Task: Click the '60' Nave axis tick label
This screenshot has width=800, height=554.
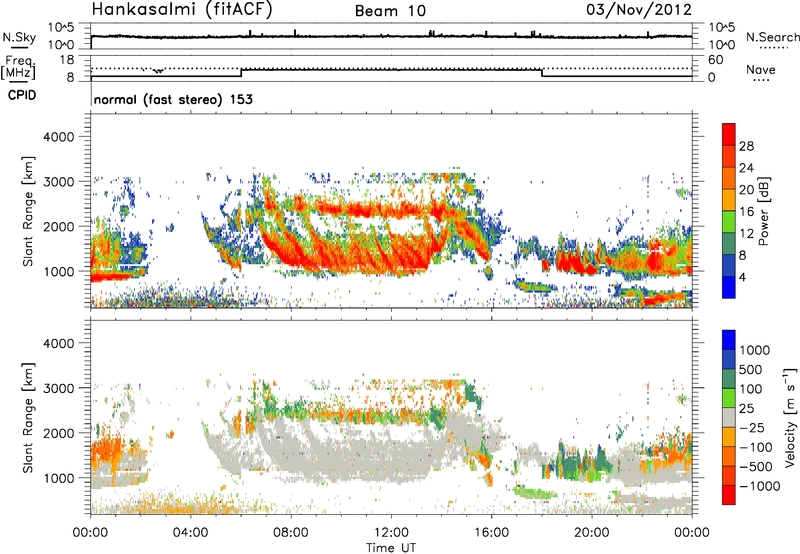Action: (x=716, y=60)
